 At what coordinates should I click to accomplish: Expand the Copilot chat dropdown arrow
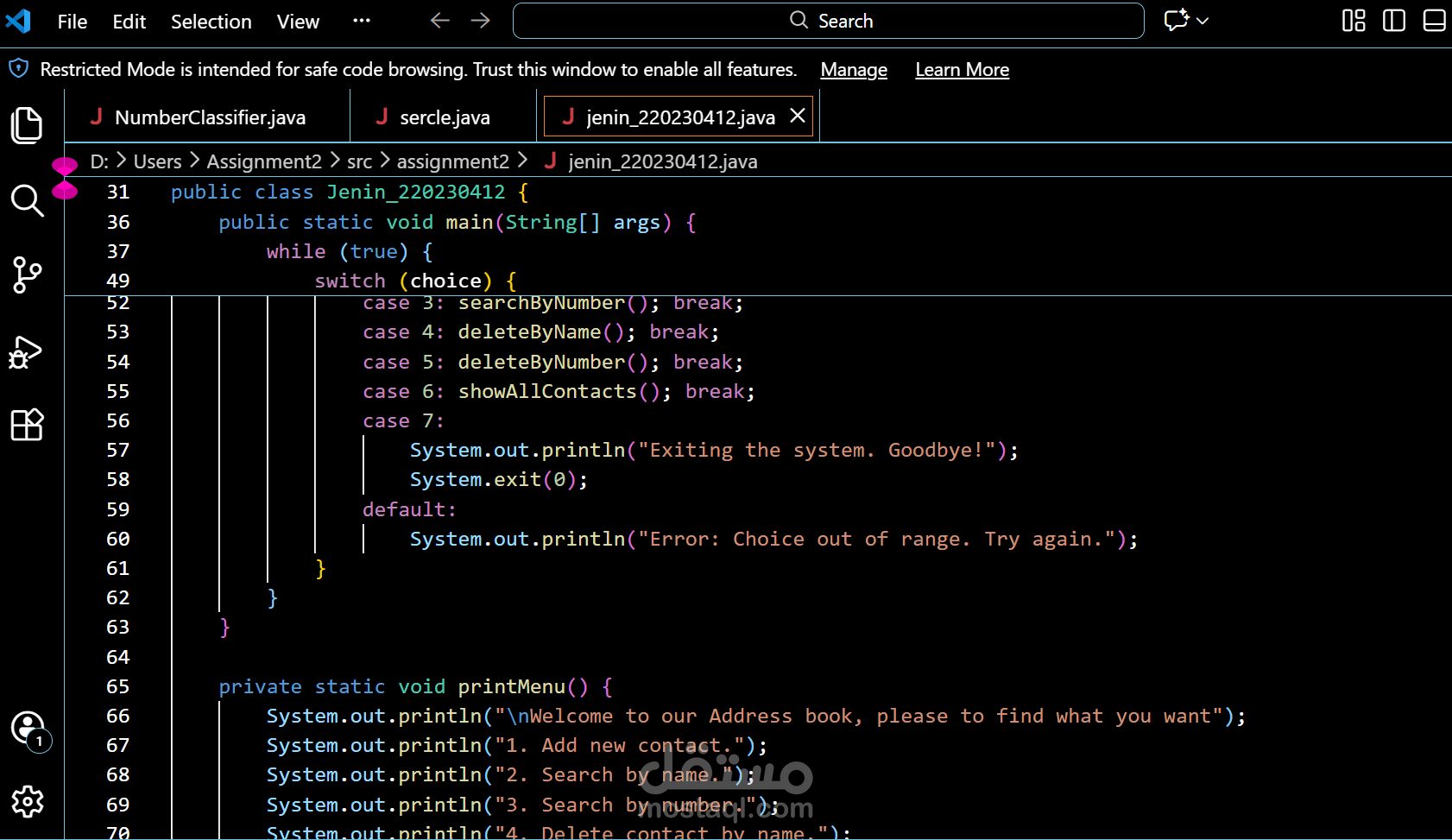click(x=1203, y=21)
